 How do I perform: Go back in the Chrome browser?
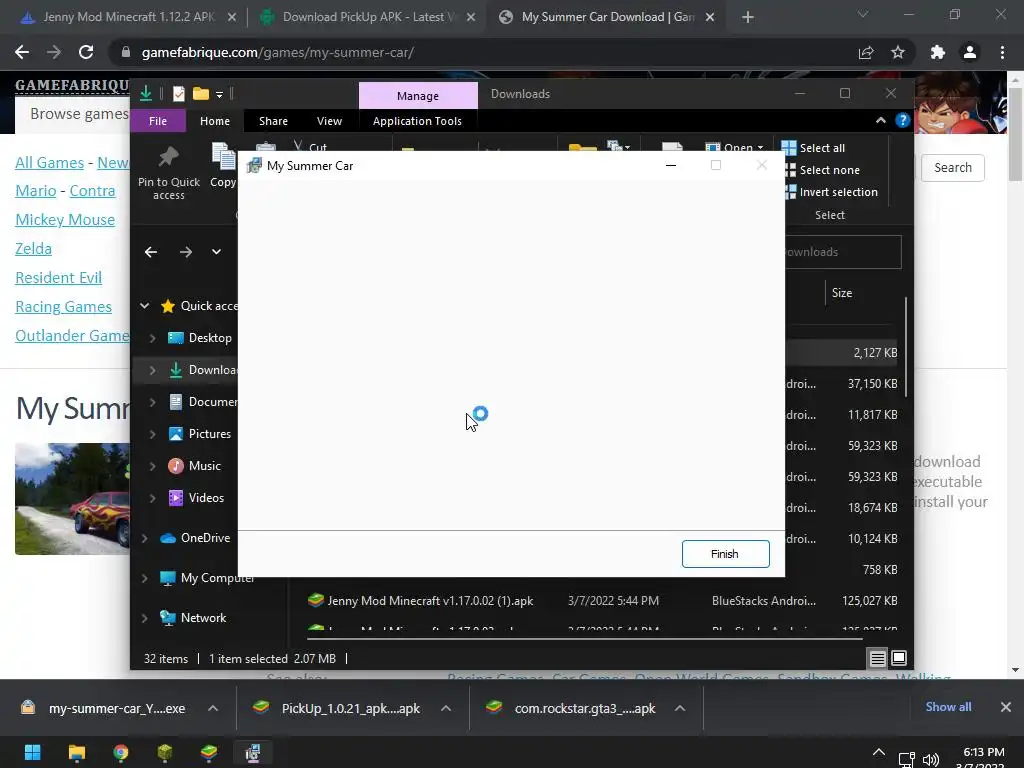pyautogui.click(x=22, y=52)
